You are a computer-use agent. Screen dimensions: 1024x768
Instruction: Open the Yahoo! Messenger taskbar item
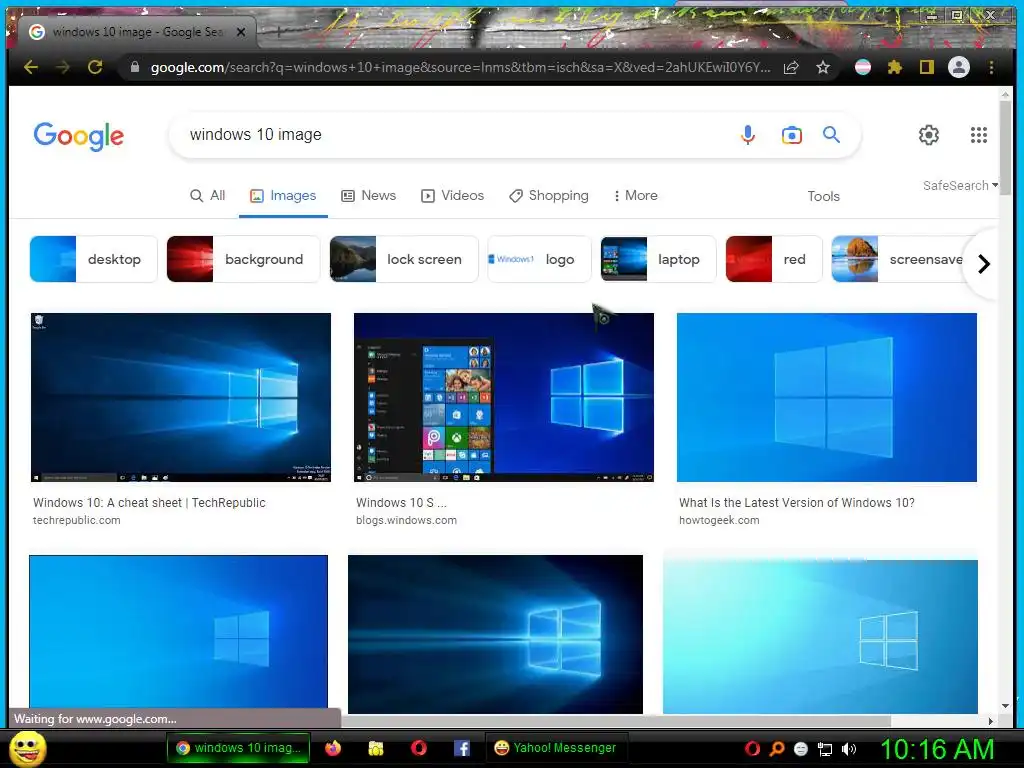click(556, 748)
